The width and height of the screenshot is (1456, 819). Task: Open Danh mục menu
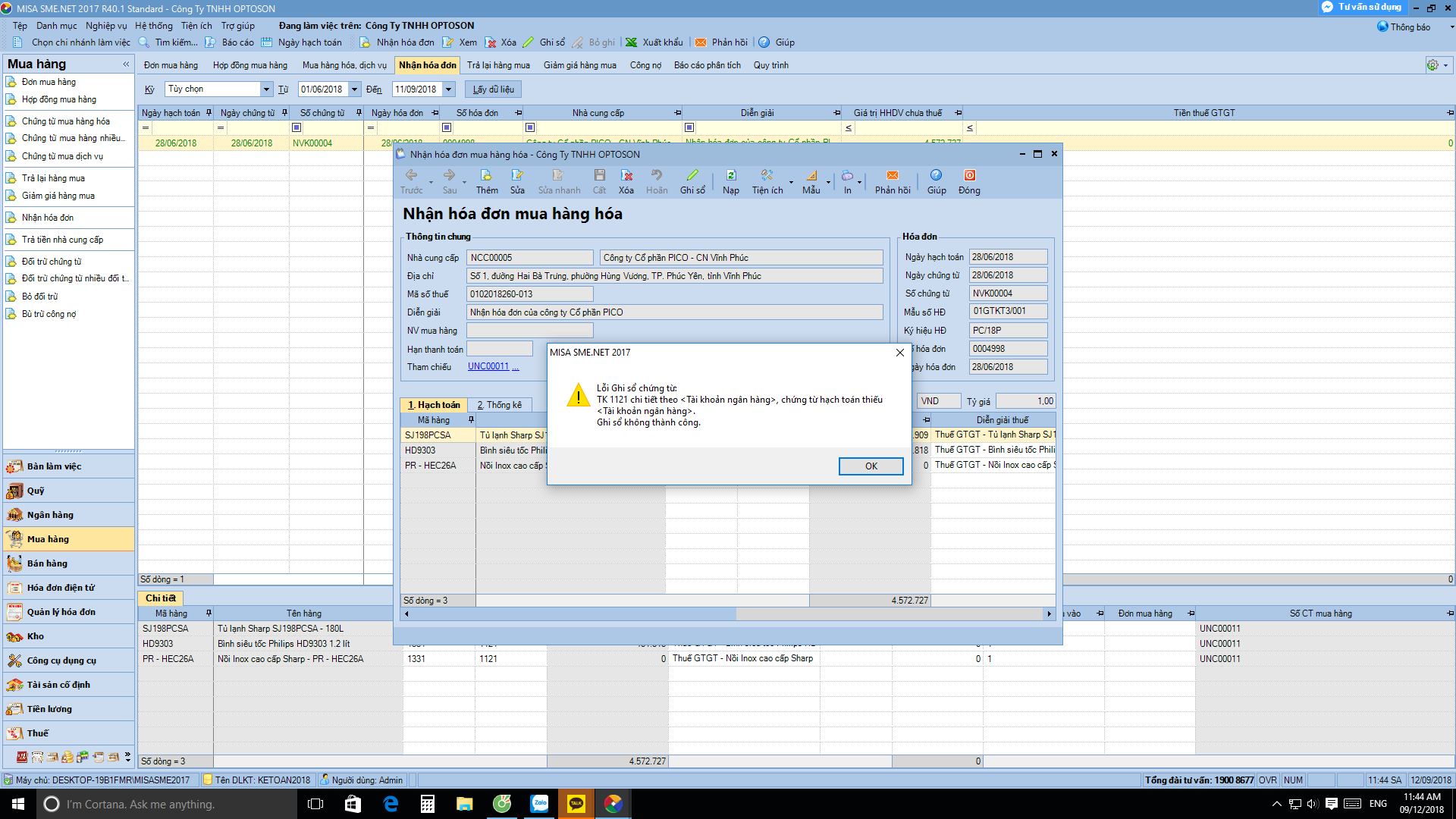56,26
